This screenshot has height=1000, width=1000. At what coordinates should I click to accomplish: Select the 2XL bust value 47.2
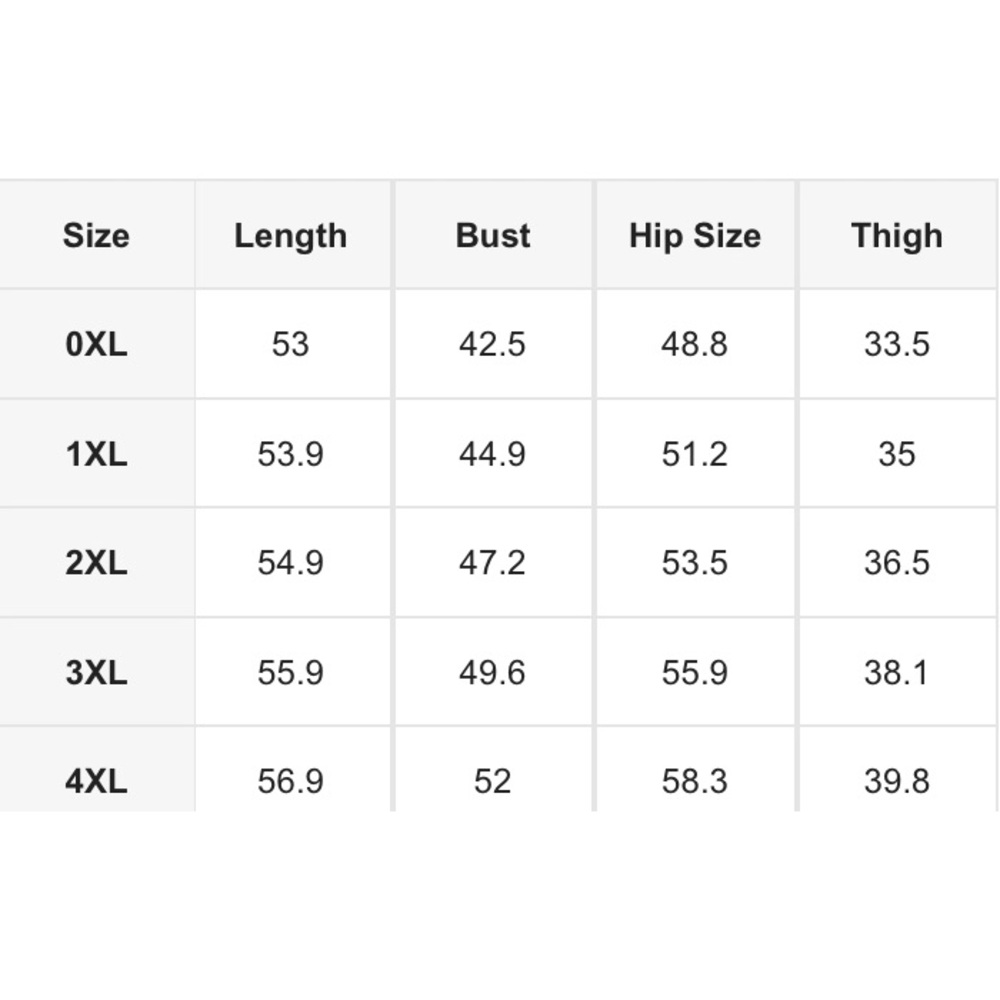(492, 562)
